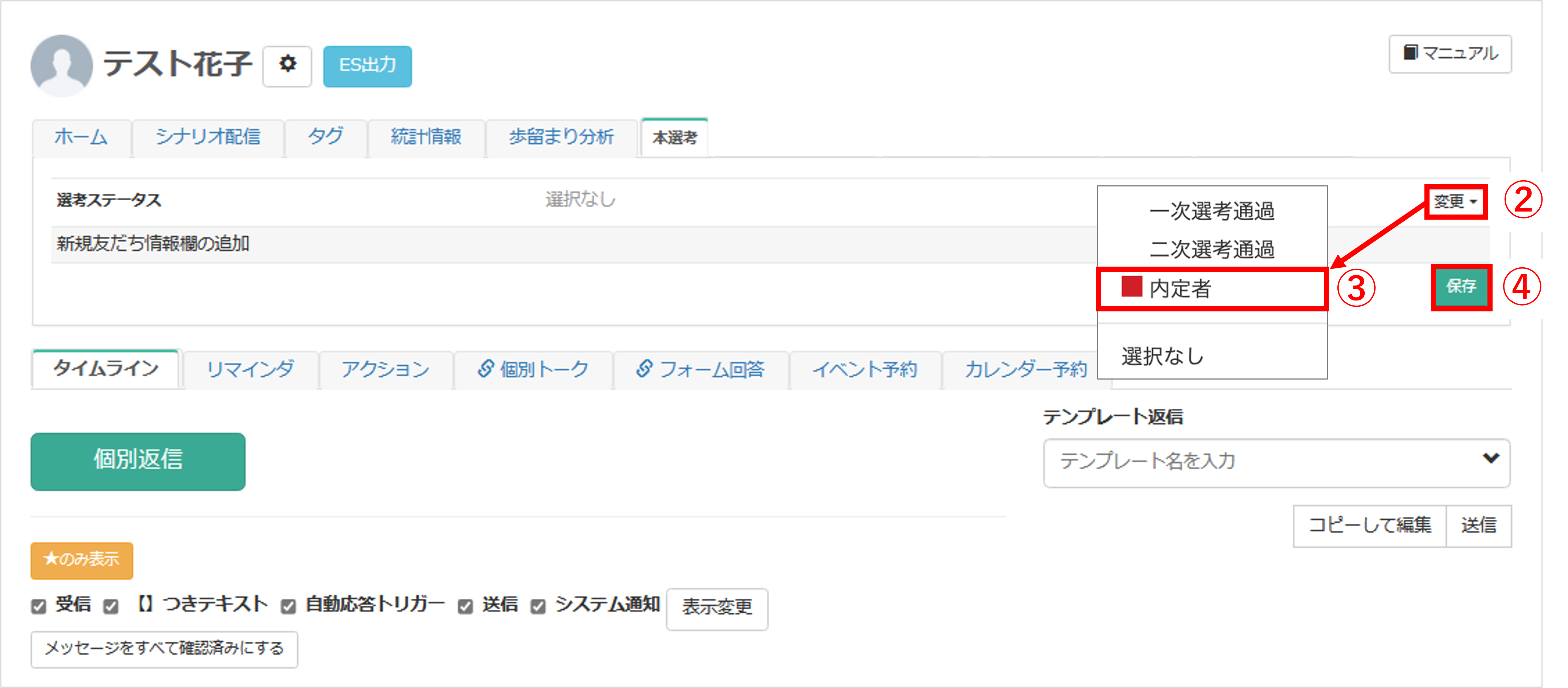Click the gray 選択なし status value
Screen dimensions: 1568x688
tap(580, 200)
